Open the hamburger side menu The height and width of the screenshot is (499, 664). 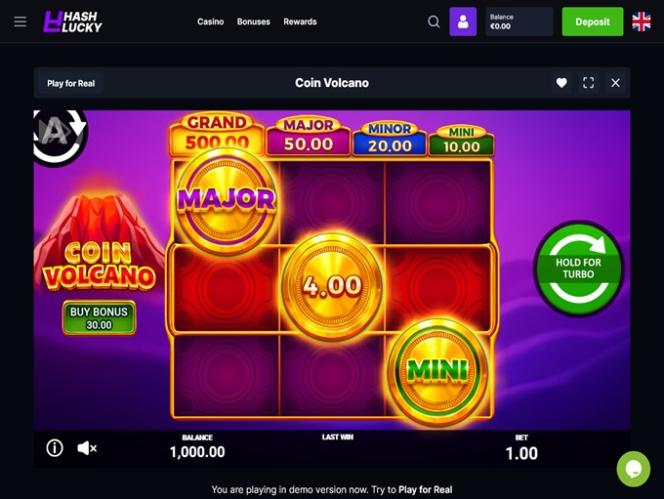tap(20, 22)
